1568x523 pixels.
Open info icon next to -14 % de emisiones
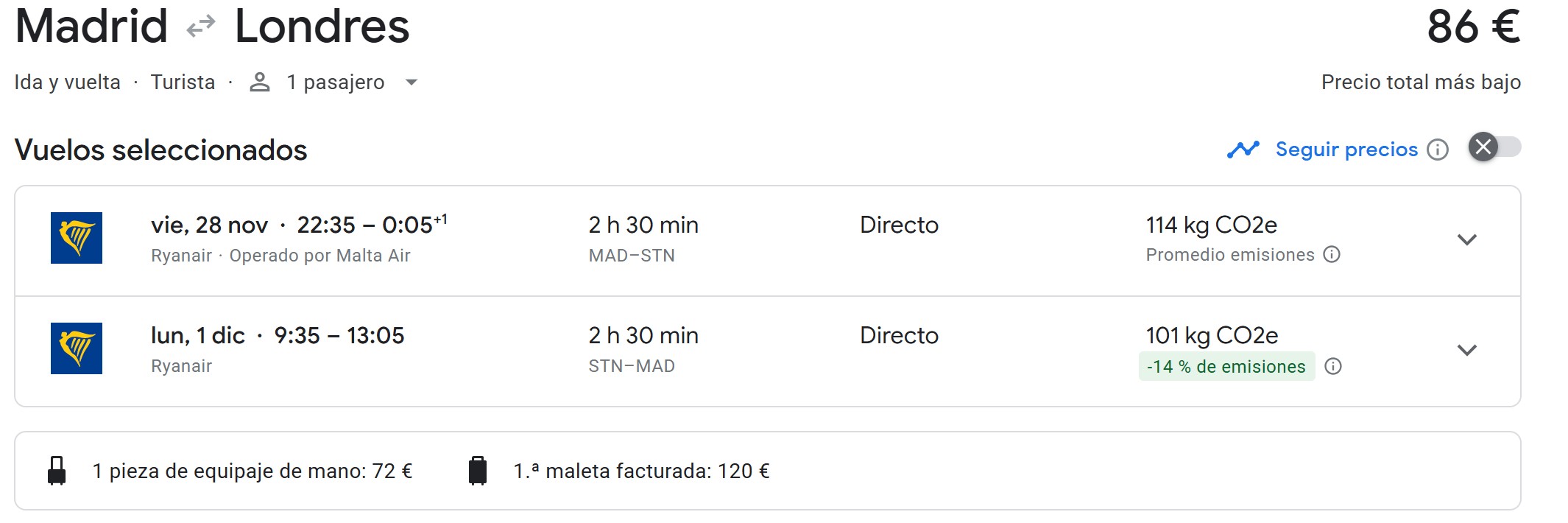(1333, 366)
